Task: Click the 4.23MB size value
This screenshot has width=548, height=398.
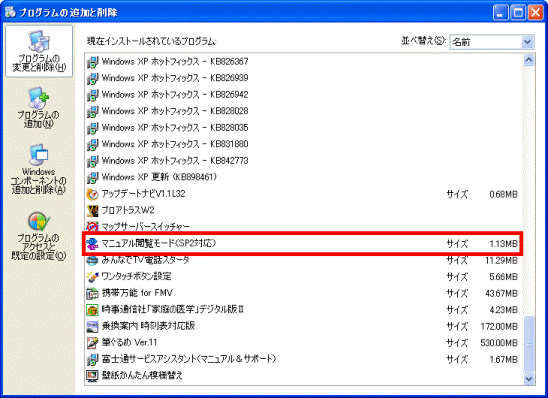Action: 503,310
